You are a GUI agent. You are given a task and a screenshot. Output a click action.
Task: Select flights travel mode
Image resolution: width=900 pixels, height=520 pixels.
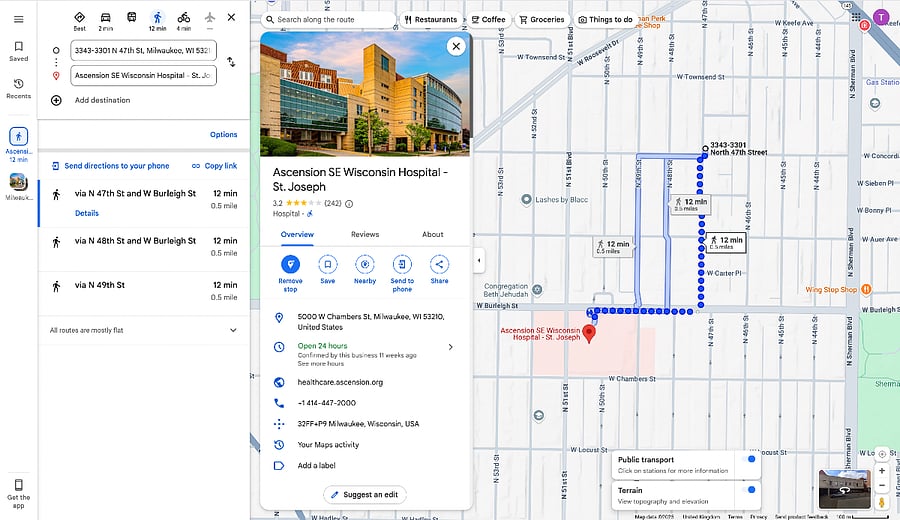[210, 20]
